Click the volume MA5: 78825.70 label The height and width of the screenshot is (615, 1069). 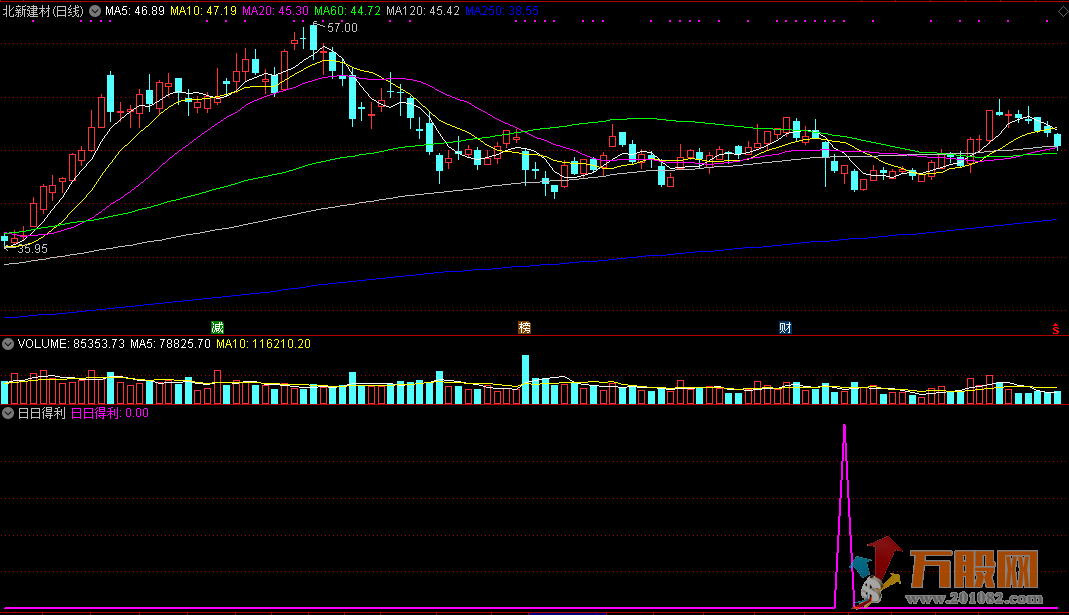tap(170, 344)
